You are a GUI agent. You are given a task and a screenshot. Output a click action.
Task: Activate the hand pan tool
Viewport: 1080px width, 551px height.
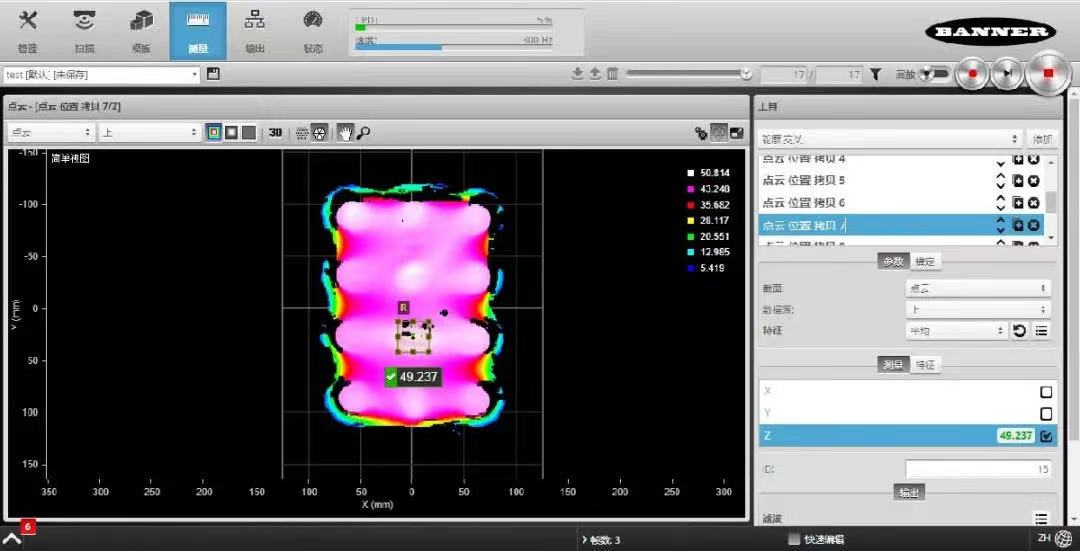coord(345,133)
